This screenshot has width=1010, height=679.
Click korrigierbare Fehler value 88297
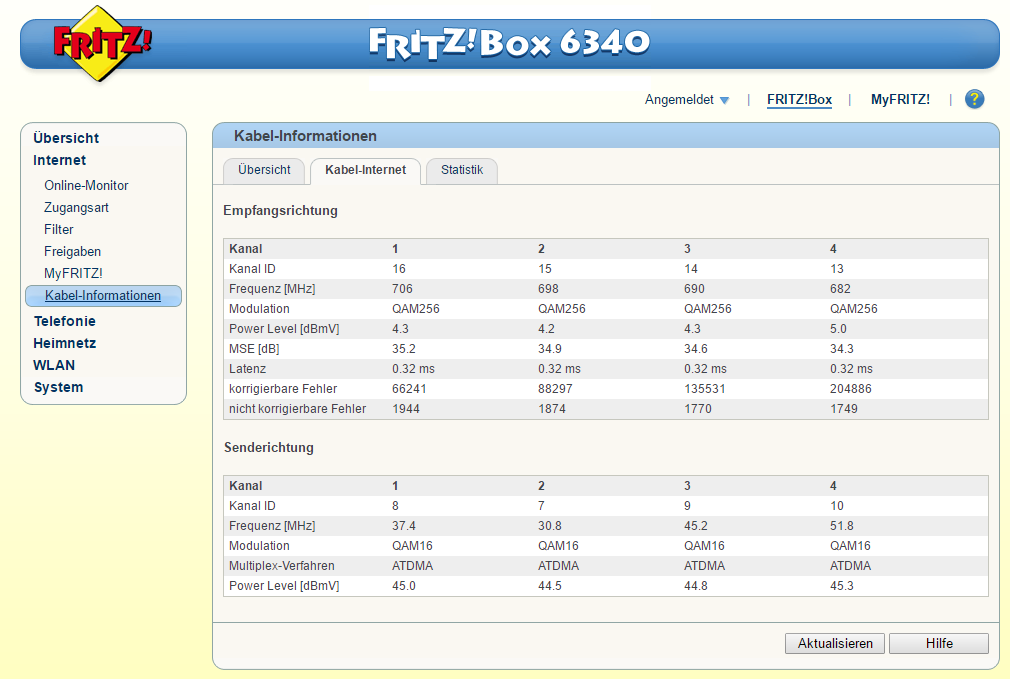555,388
